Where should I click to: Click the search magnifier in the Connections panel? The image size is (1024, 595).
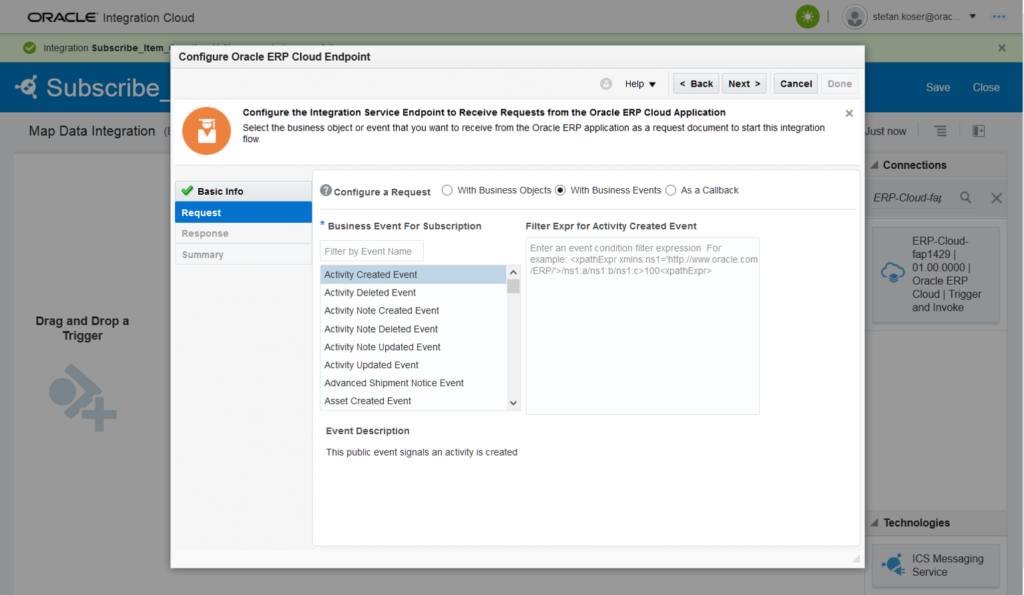coord(965,198)
